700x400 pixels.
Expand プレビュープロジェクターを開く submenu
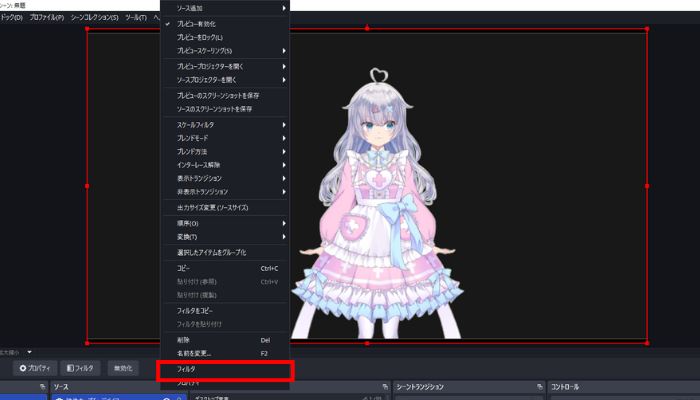[x=225, y=67]
